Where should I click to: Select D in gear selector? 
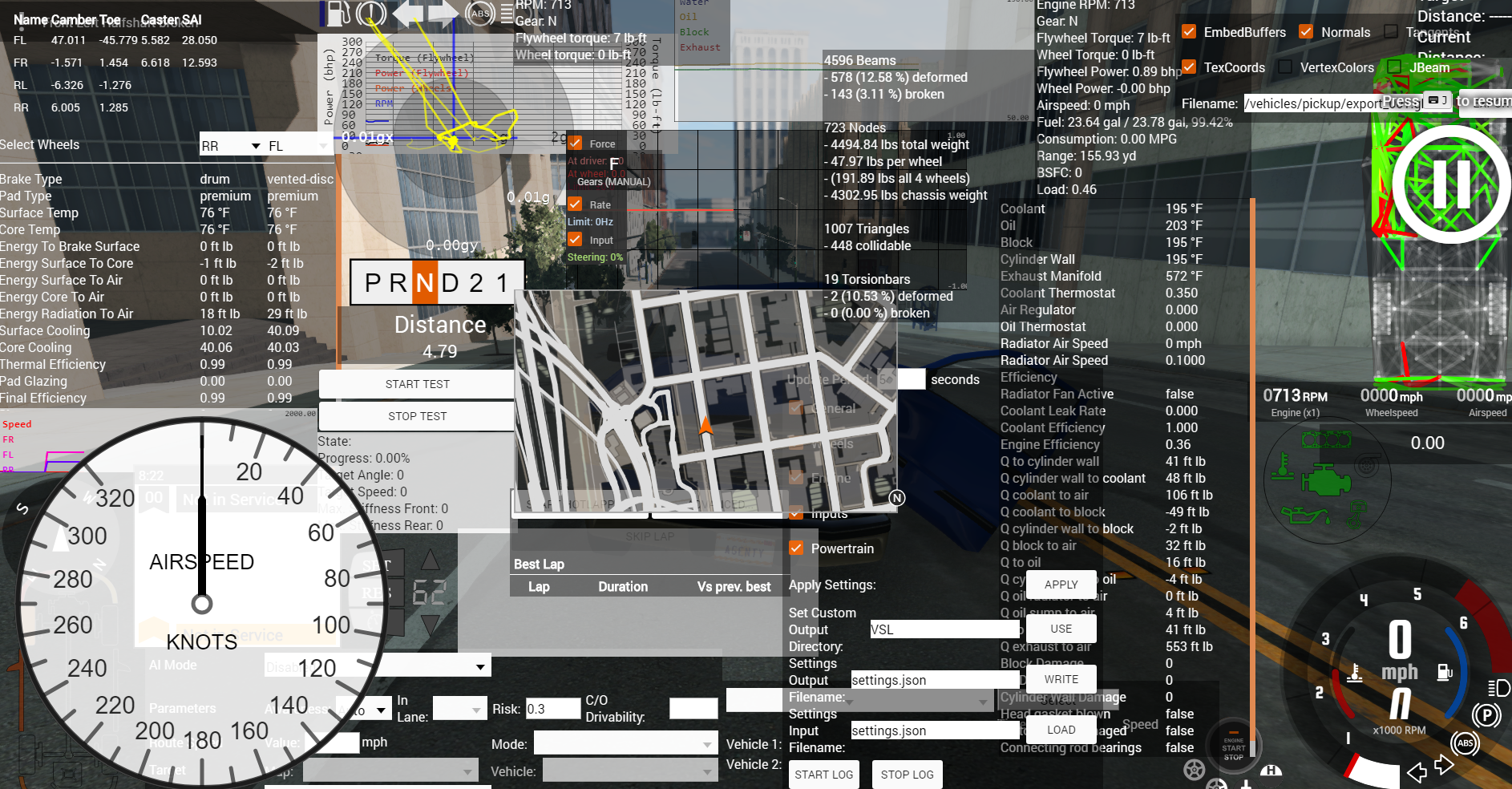point(451,283)
